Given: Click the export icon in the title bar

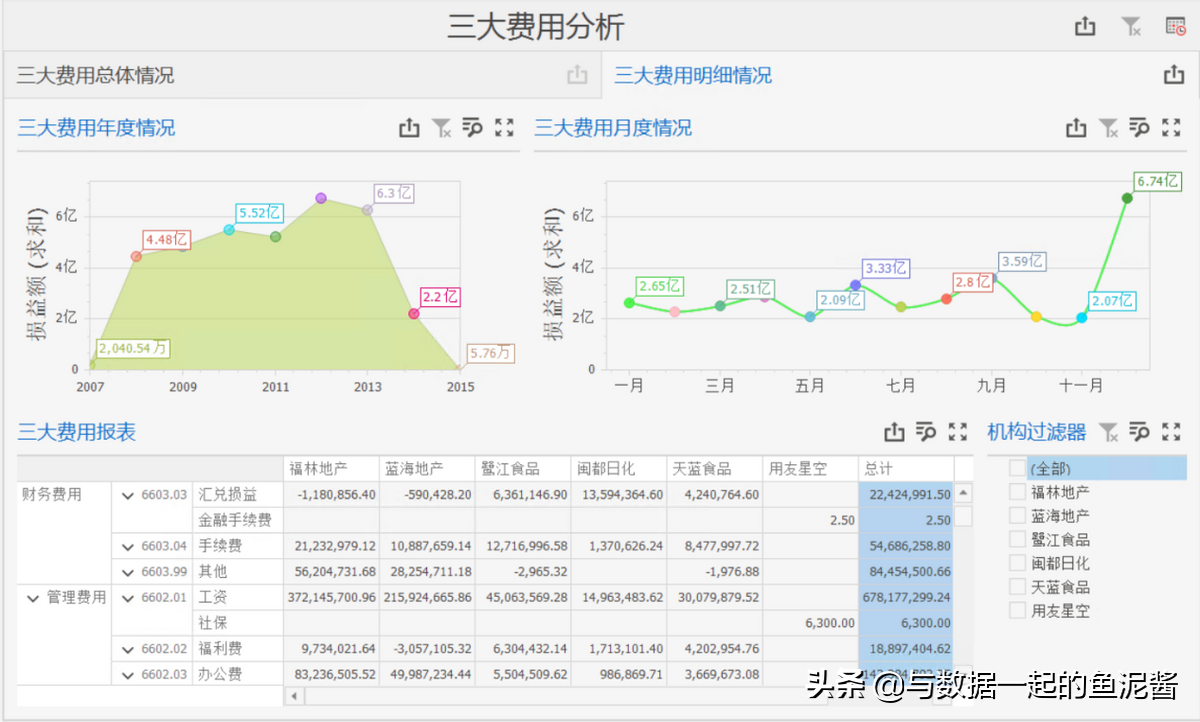Looking at the screenshot, I should coord(1085,27).
